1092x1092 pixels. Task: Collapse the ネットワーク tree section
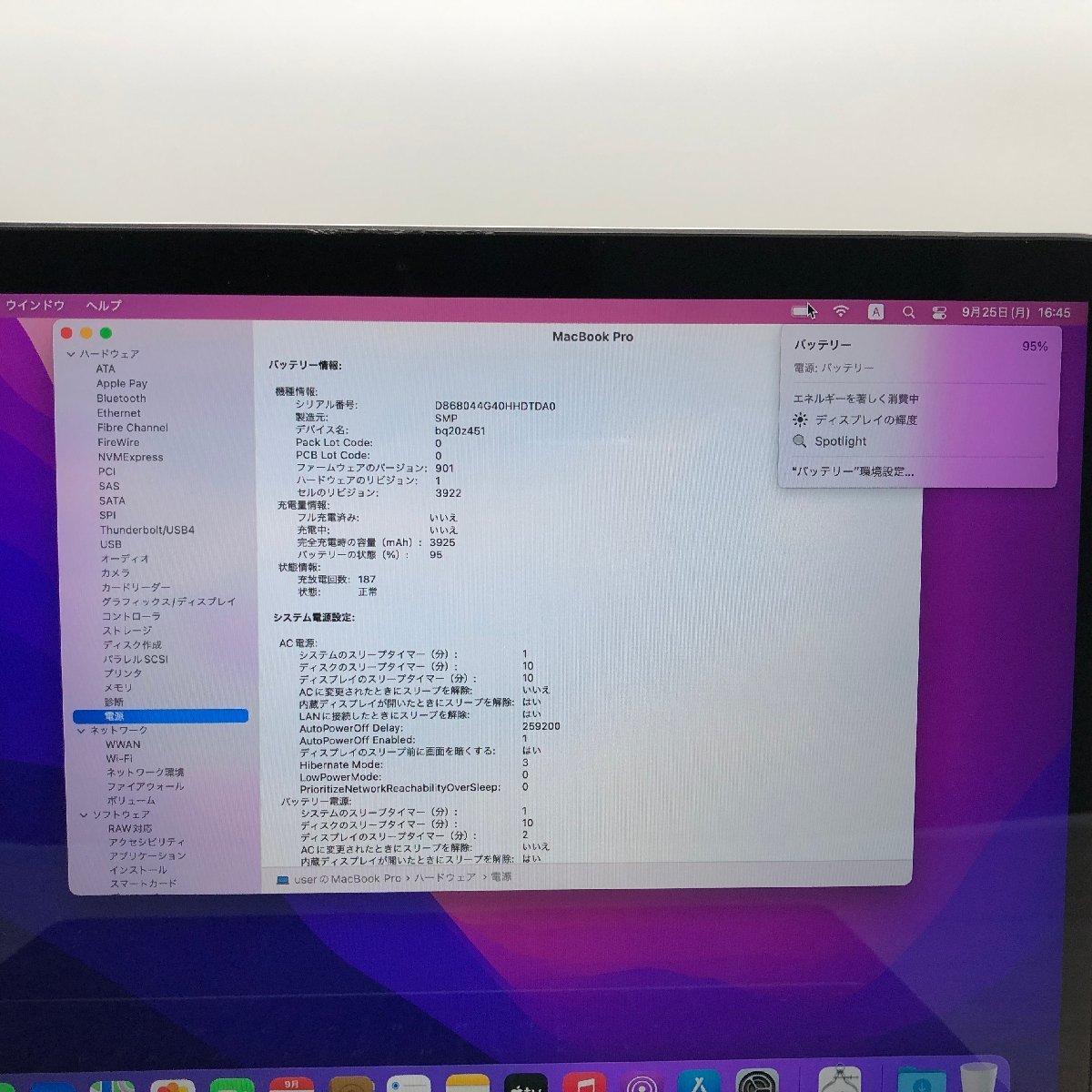click(x=81, y=731)
